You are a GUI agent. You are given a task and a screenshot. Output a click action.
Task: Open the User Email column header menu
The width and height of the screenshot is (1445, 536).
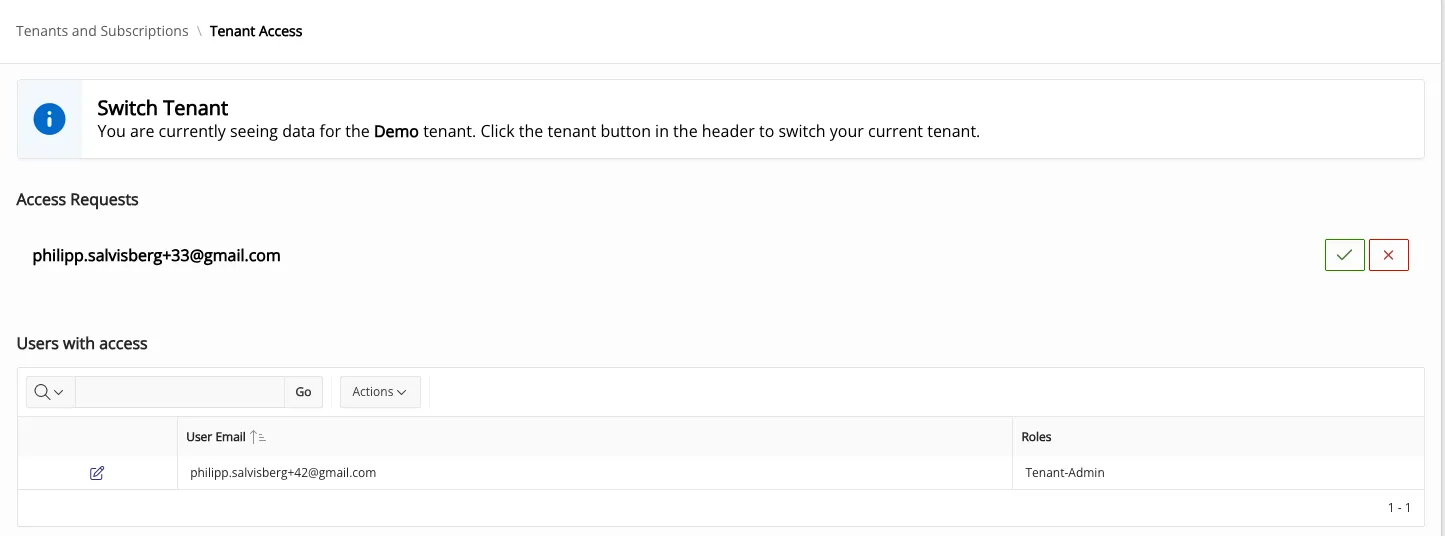pos(216,437)
